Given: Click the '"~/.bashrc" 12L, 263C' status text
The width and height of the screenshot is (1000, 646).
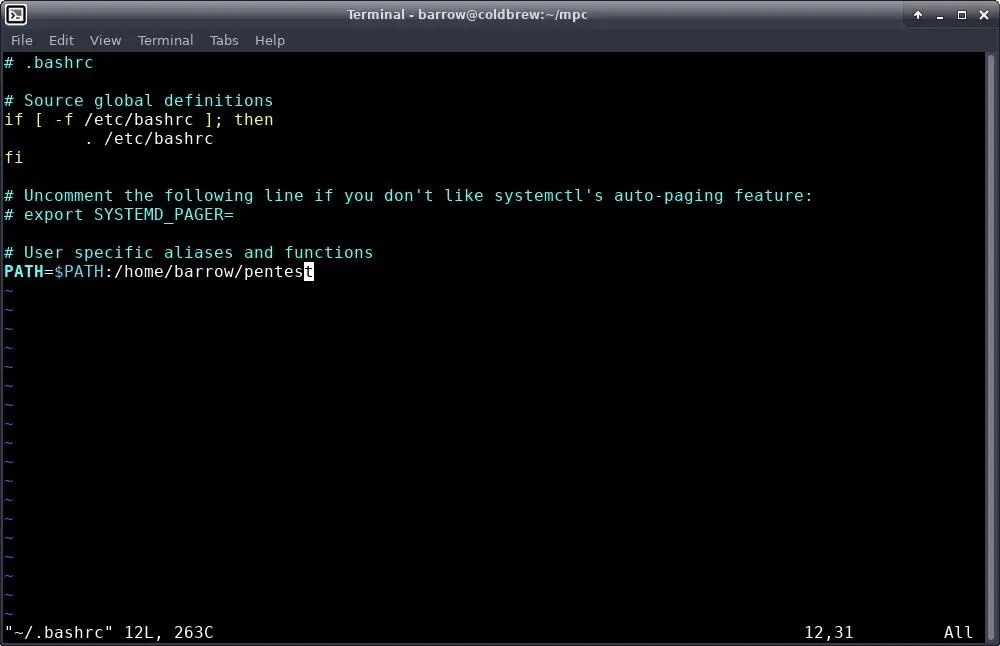Looking at the screenshot, I should pos(108,633).
